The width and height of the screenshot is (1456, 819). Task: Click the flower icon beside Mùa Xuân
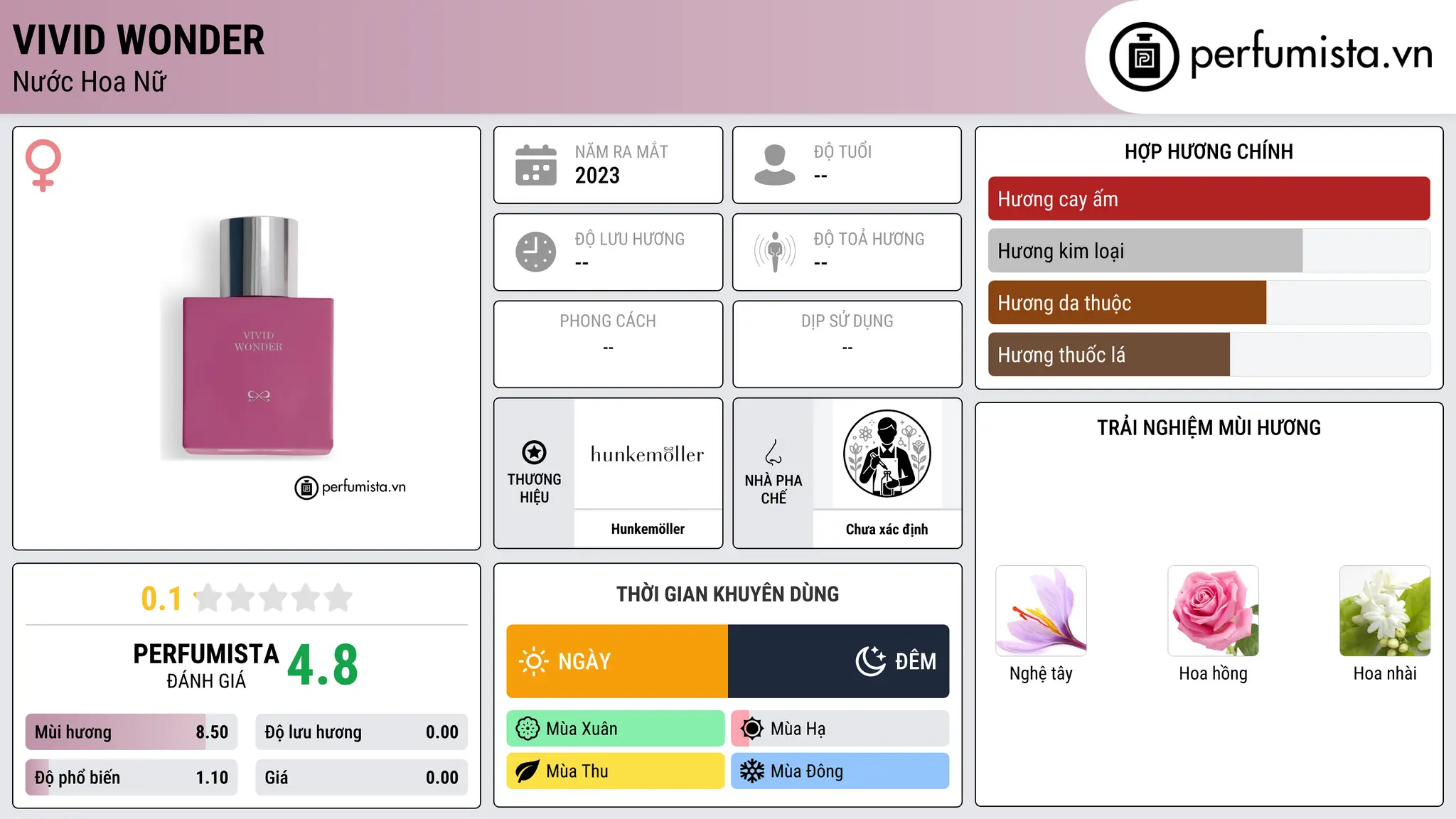pyautogui.click(x=528, y=729)
